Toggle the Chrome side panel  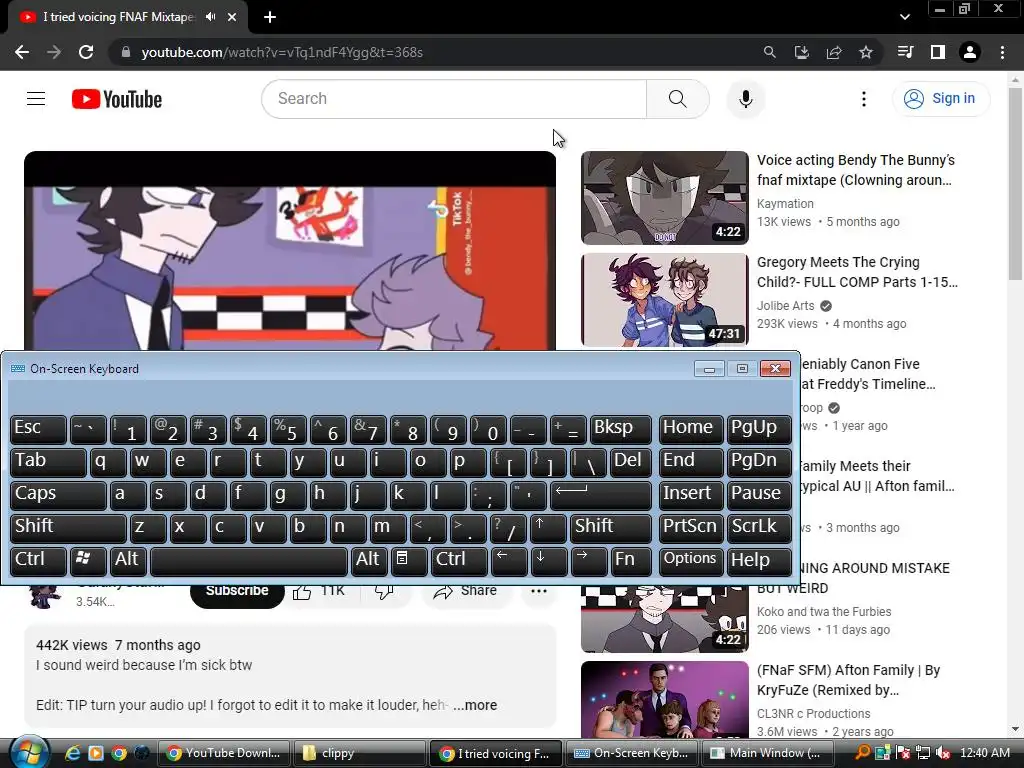click(x=938, y=52)
